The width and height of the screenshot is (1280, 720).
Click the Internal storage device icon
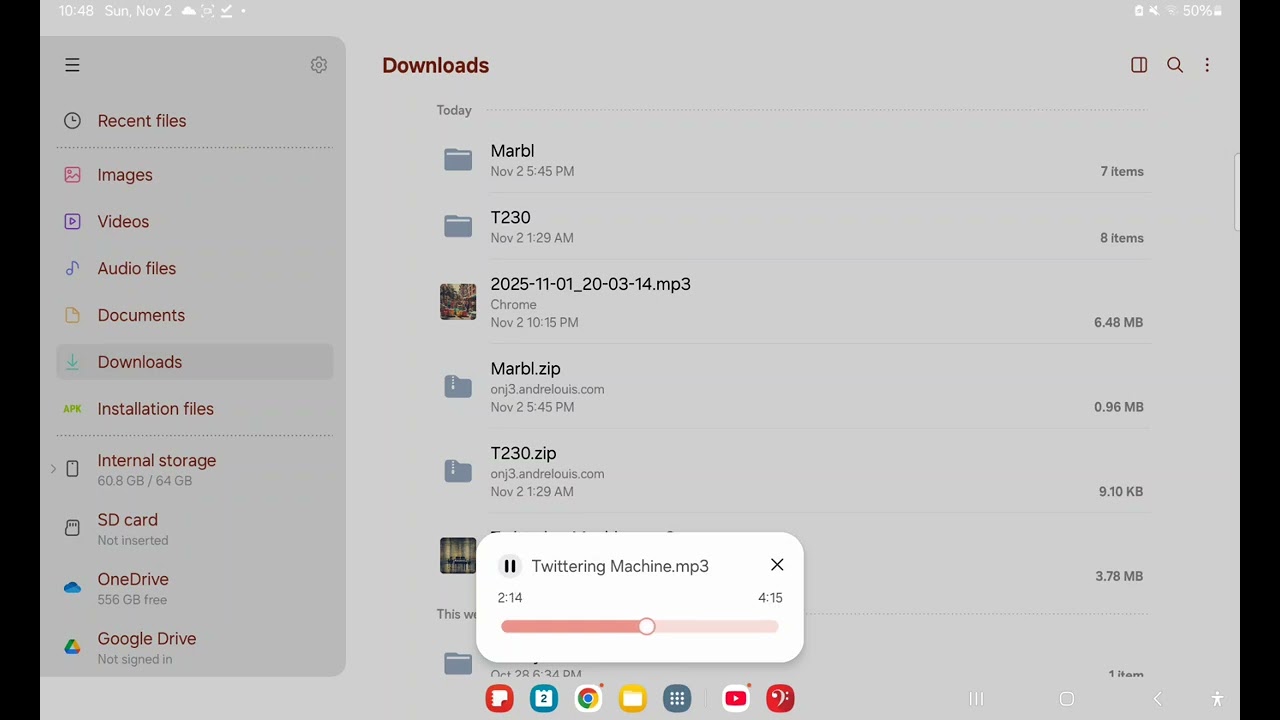click(72, 469)
